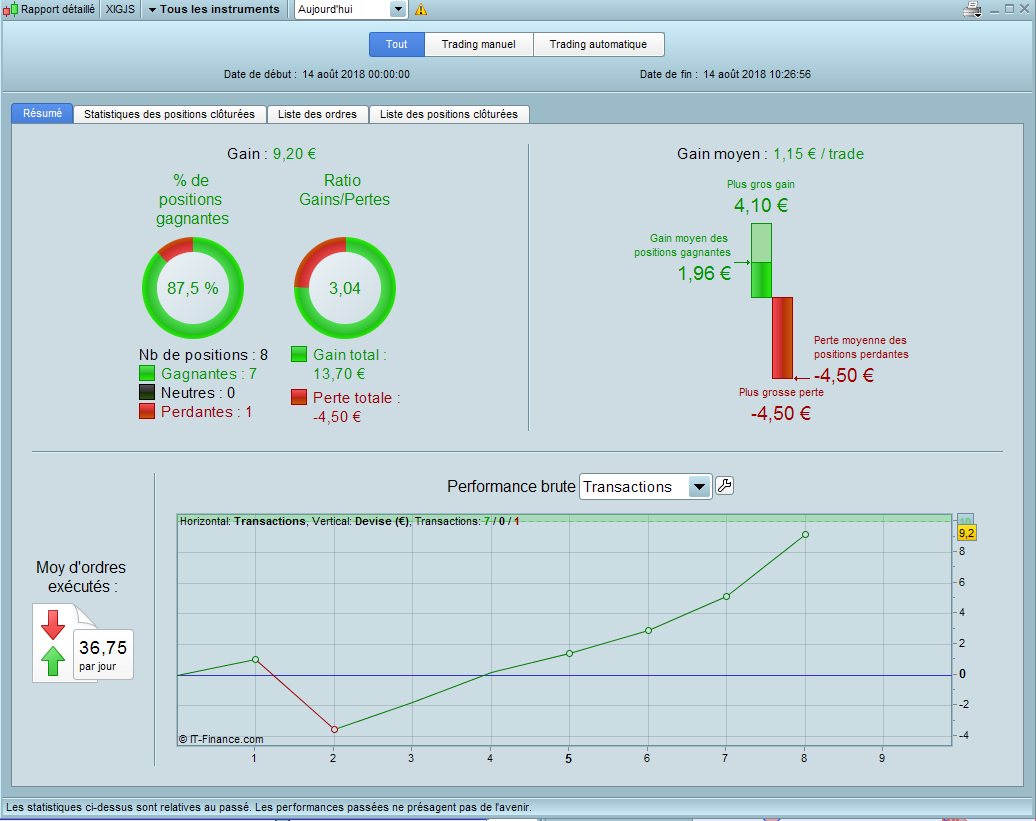Click the chart point at transaction 2
The image size is (1036, 821).
tap(334, 729)
